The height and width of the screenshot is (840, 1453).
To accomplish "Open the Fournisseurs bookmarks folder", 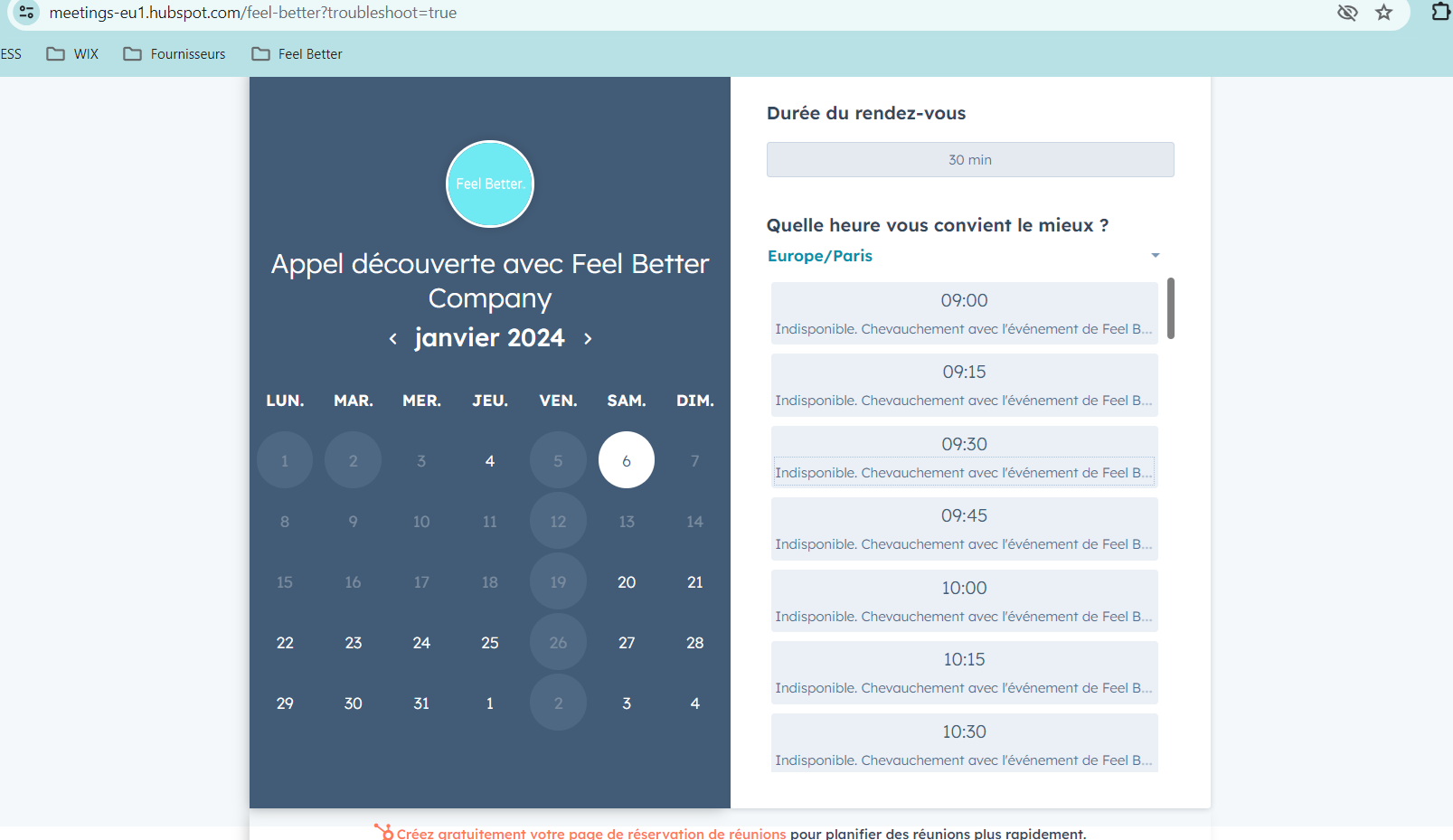I will pos(175,54).
